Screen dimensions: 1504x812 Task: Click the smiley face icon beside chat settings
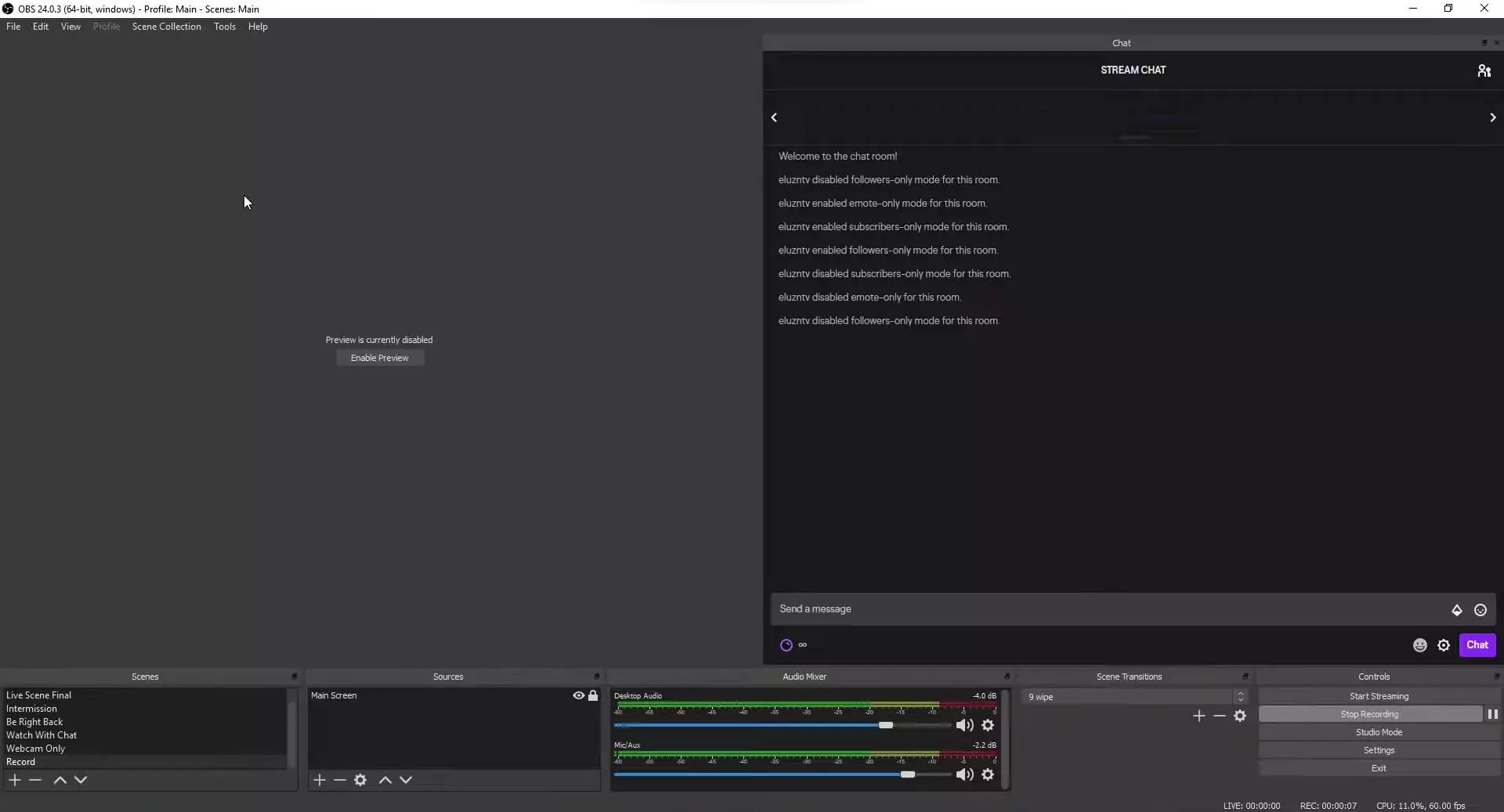(x=1419, y=645)
